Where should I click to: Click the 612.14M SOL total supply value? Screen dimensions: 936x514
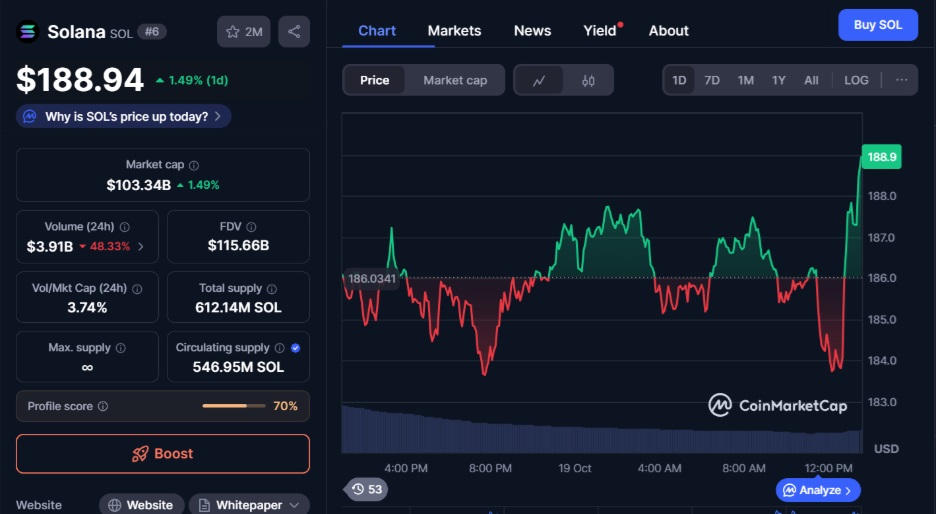(x=238, y=307)
